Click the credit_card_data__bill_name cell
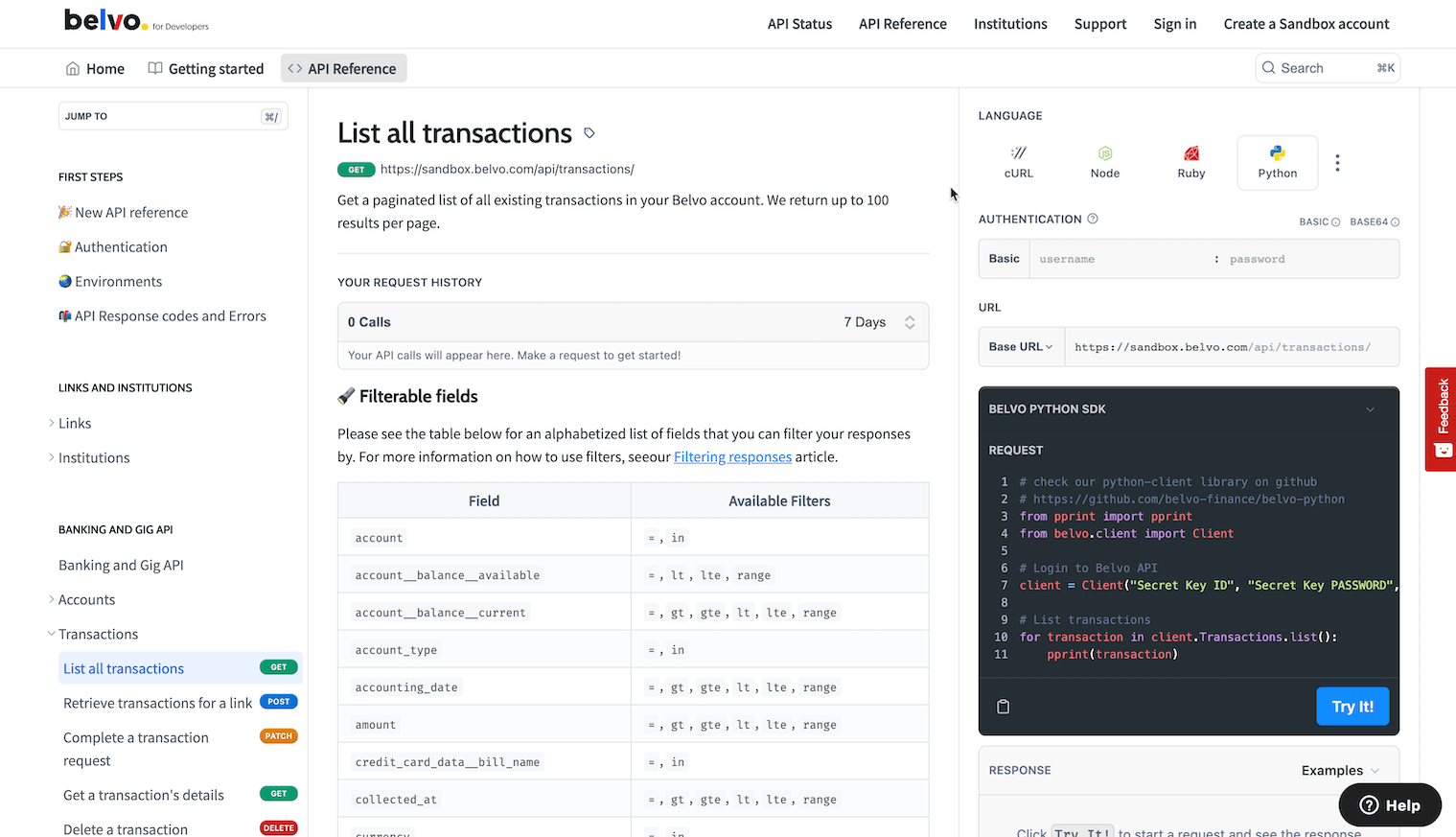Screen dimensions: 1456x837 (x=484, y=762)
